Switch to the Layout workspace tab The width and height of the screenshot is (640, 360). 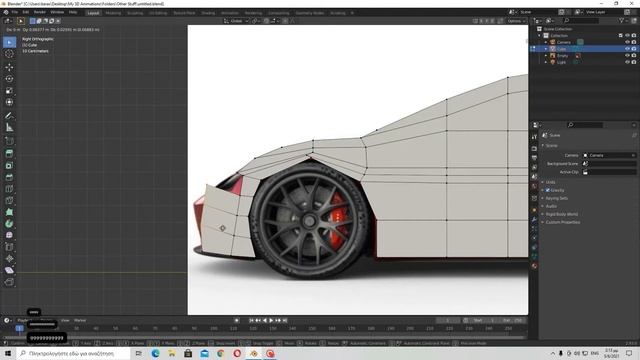[x=93, y=13]
